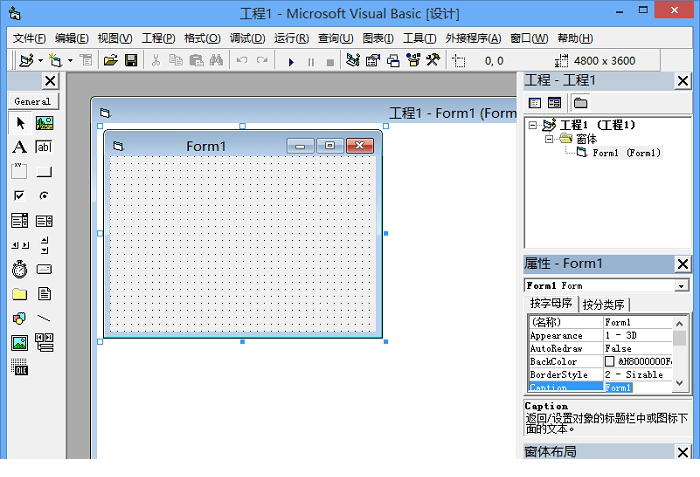Select the DriveListBox control tool

tap(44, 269)
